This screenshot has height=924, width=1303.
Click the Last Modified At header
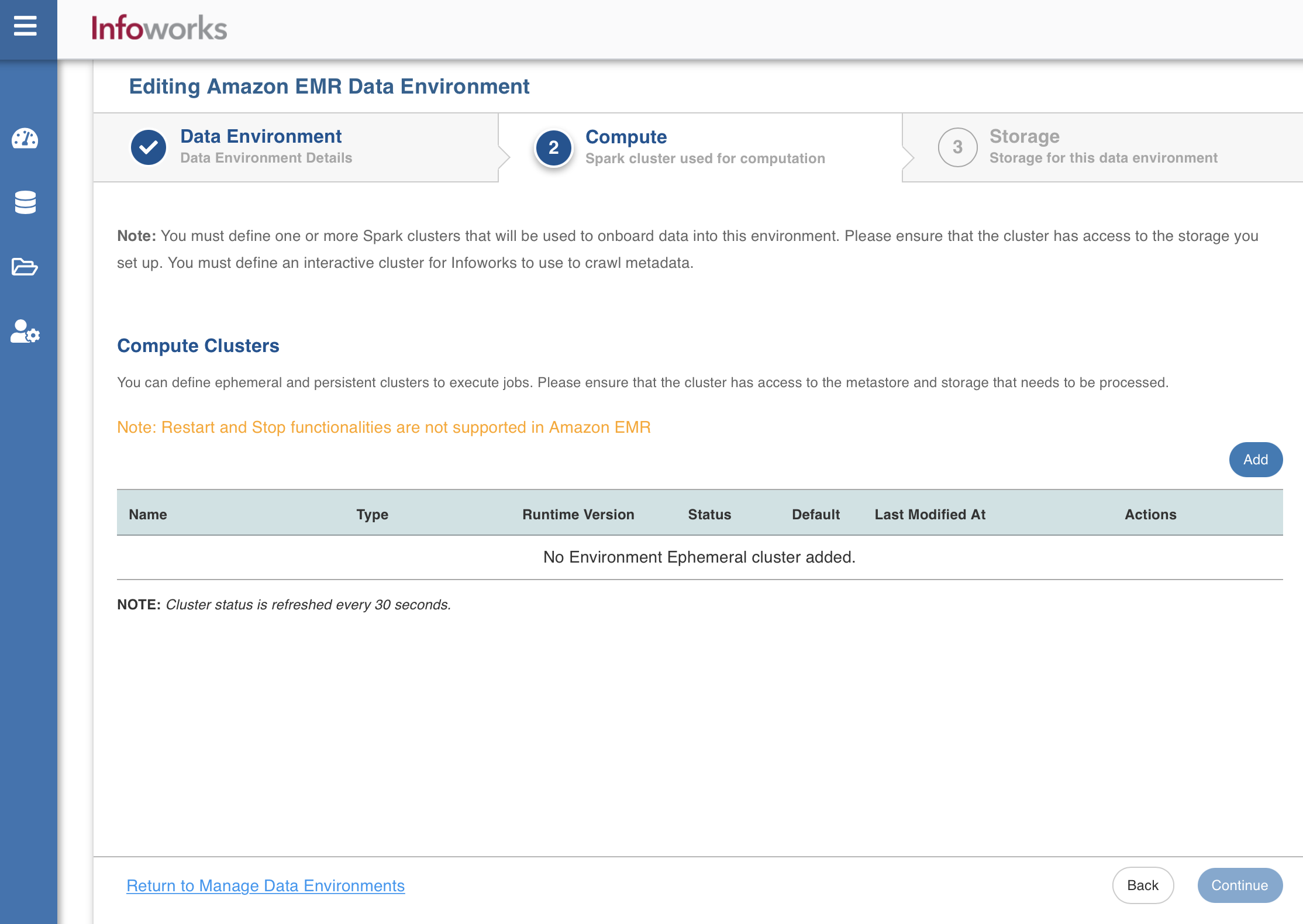[x=930, y=515]
